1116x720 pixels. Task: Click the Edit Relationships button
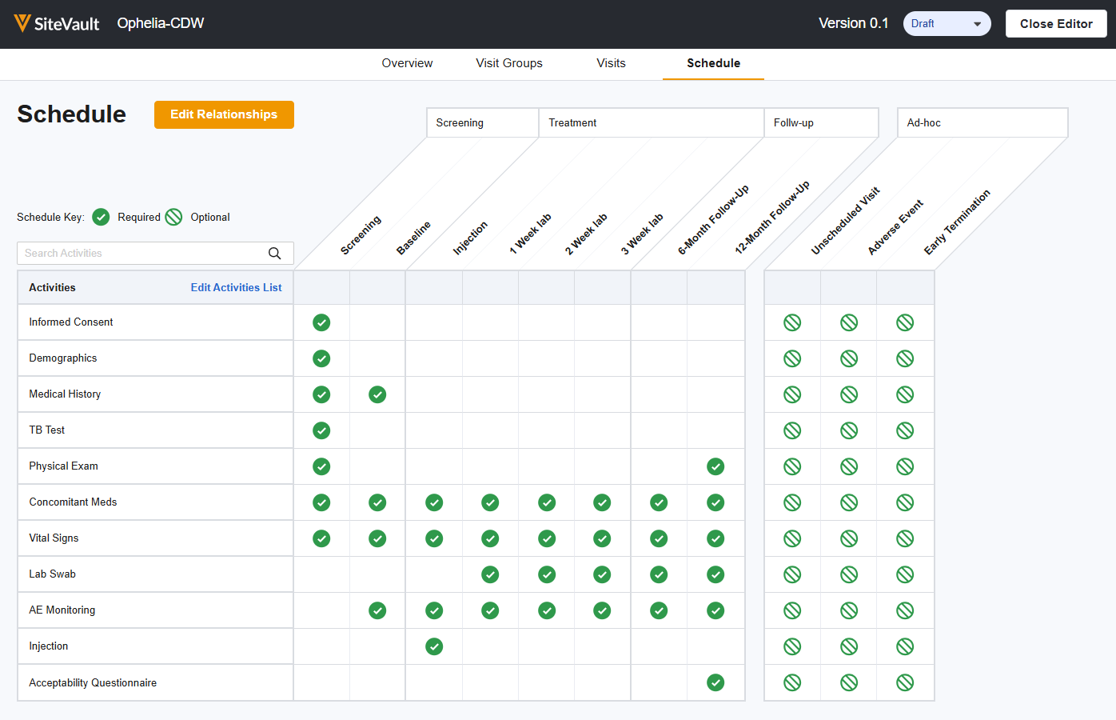[224, 114]
